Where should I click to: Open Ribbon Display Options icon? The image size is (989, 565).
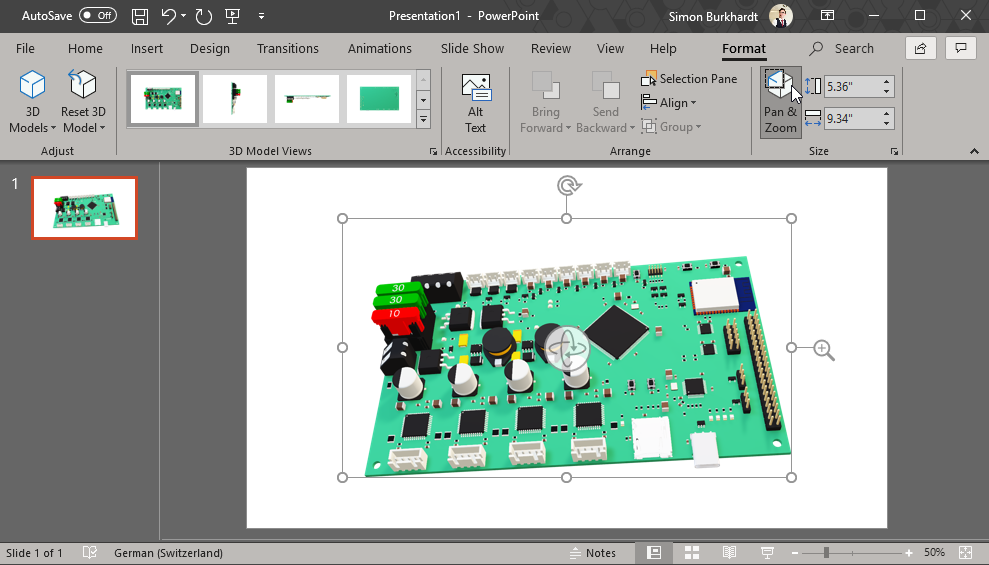827,16
